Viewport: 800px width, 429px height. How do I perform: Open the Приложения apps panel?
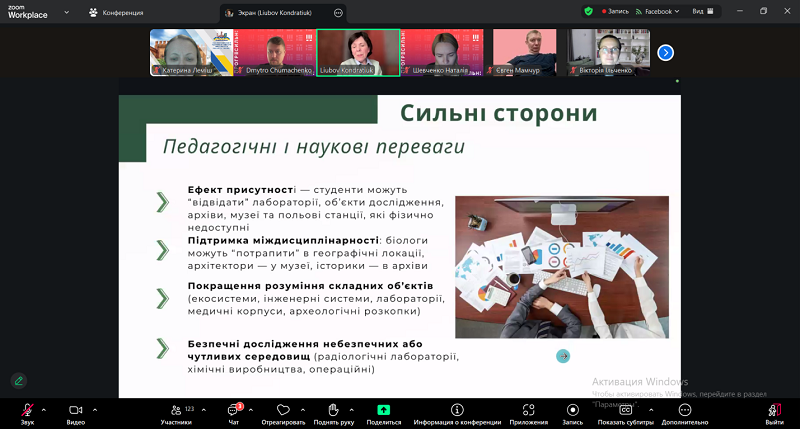[528, 410]
